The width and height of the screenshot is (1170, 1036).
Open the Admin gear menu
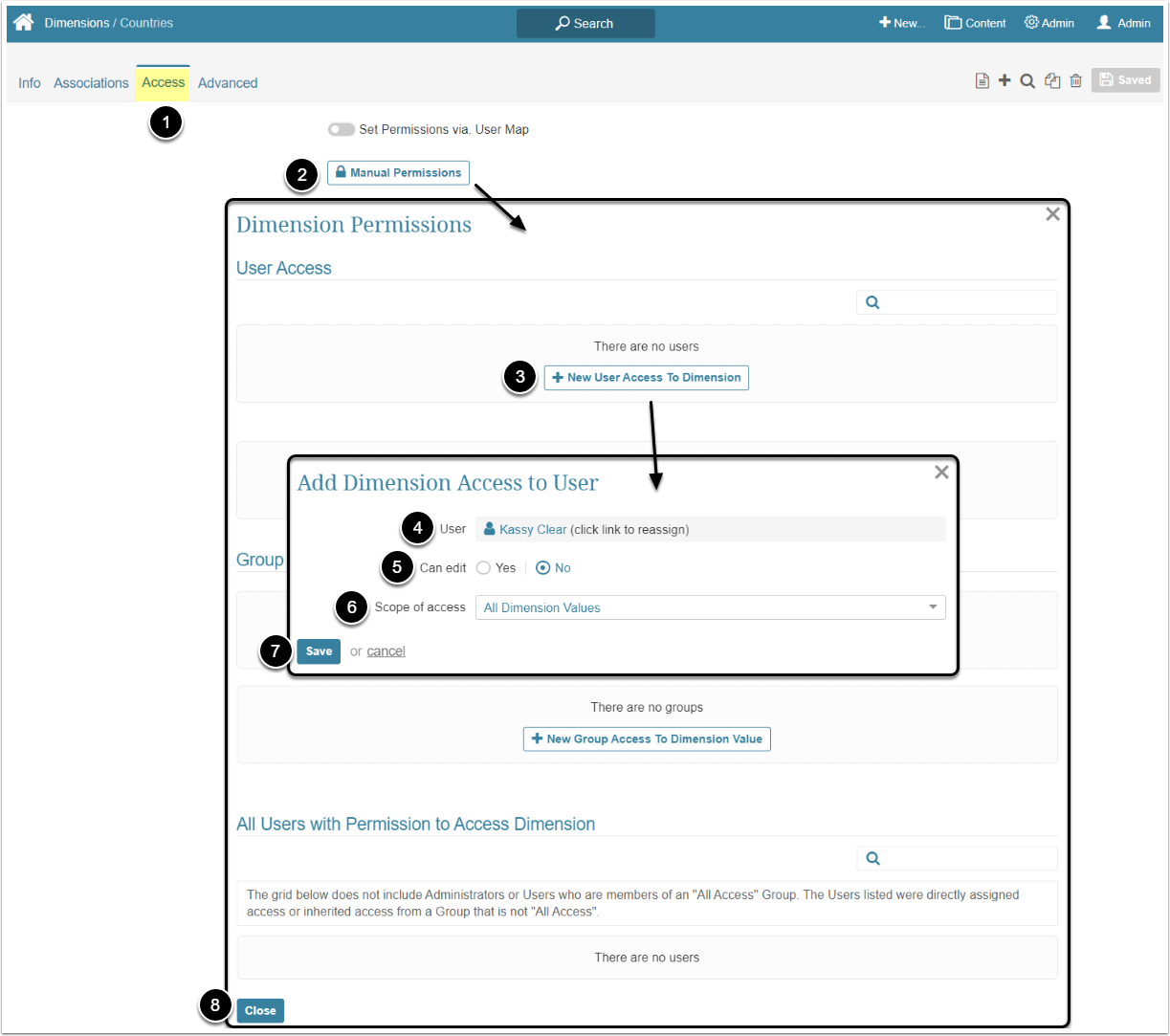1049,23
